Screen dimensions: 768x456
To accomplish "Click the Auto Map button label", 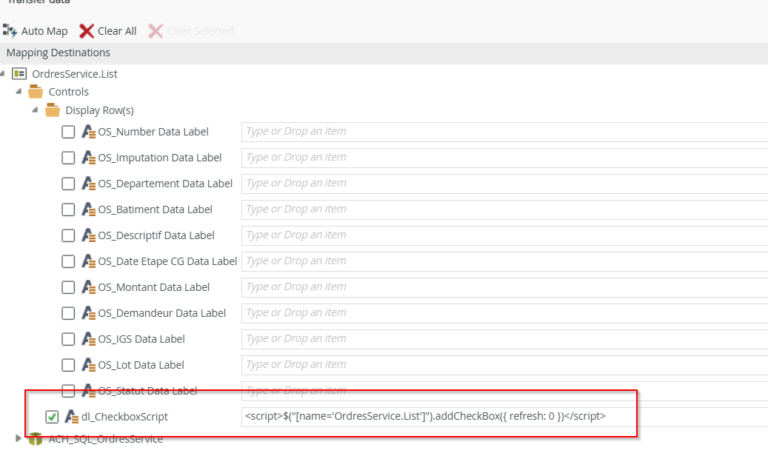I will 44,31.
